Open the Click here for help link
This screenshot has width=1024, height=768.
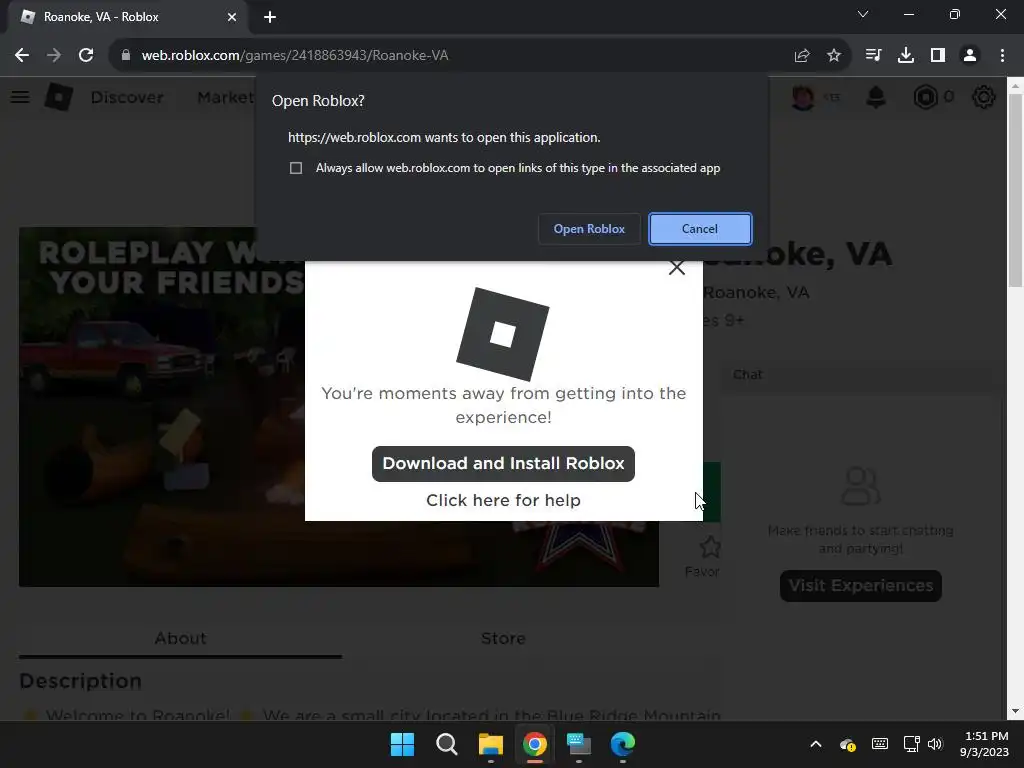tap(503, 500)
